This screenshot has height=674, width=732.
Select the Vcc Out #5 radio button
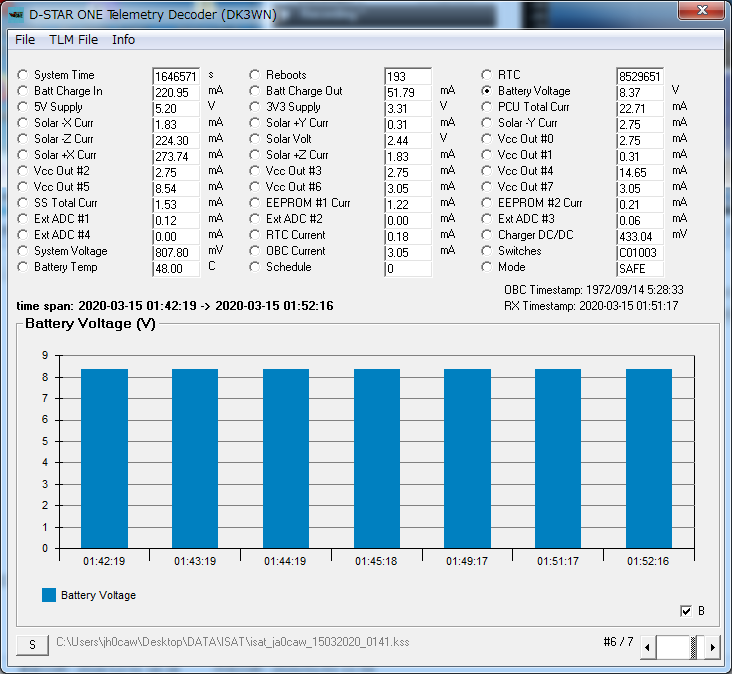(x=22, y=187)
